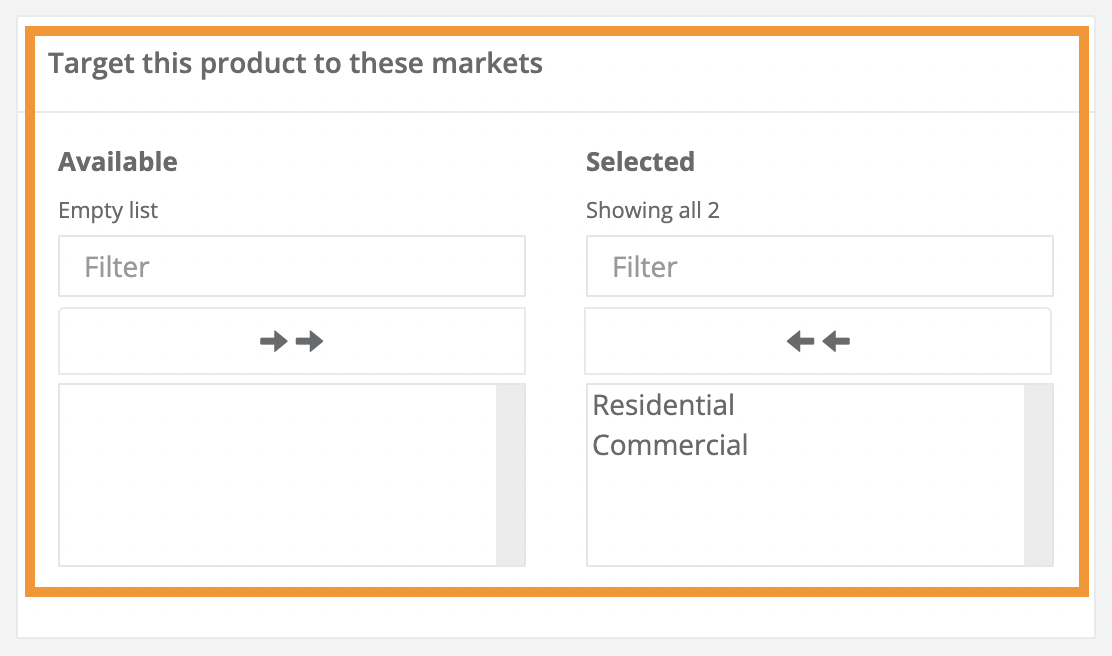The image size is (1112, 656).
Task: Click the Empty list label
Action: pos(108,210)
